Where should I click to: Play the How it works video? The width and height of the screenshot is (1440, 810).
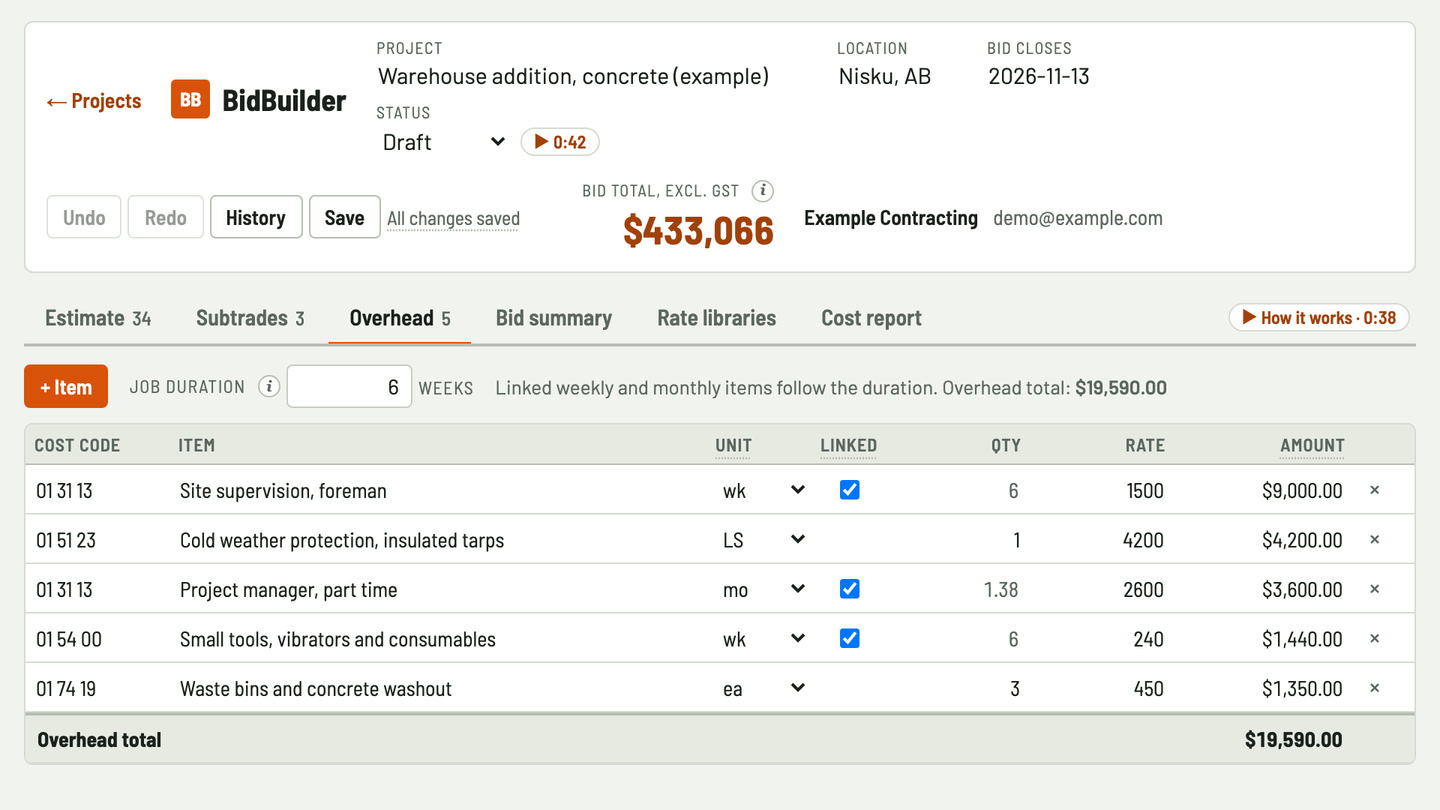[1319, 317]
